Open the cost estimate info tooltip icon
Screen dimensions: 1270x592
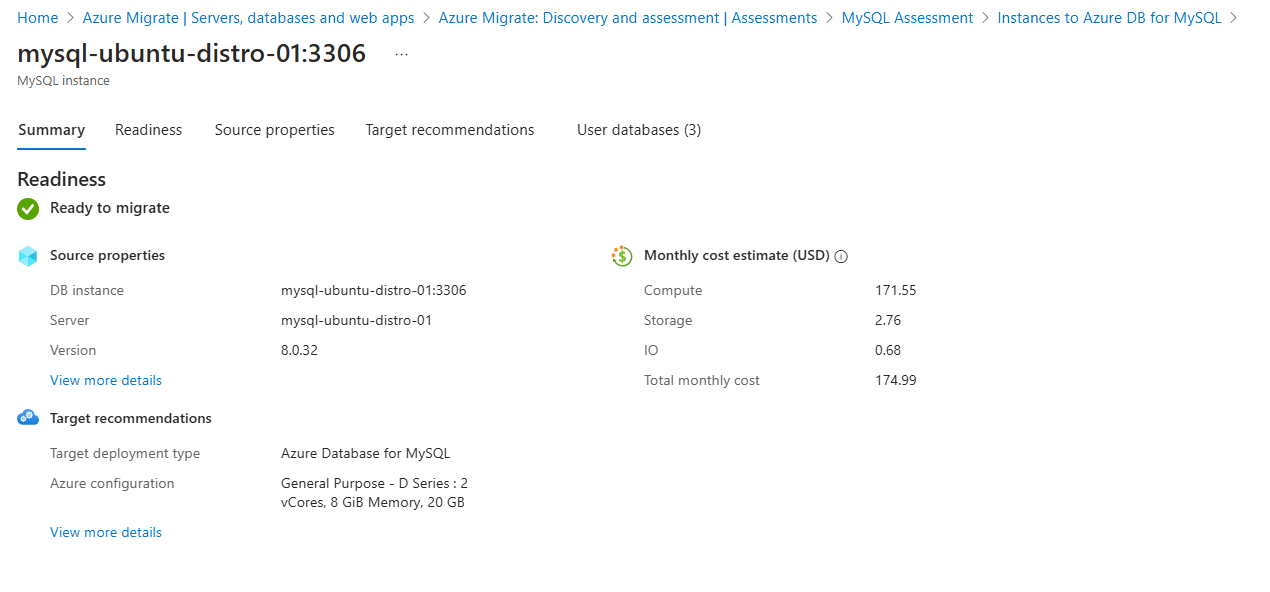(841, 256)
